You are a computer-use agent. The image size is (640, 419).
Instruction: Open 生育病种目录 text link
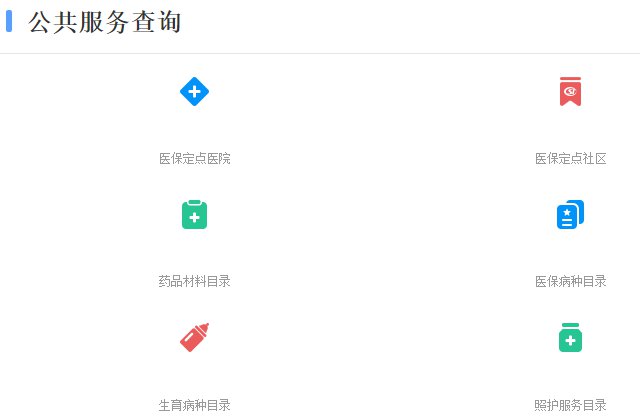tap(195, 405)
